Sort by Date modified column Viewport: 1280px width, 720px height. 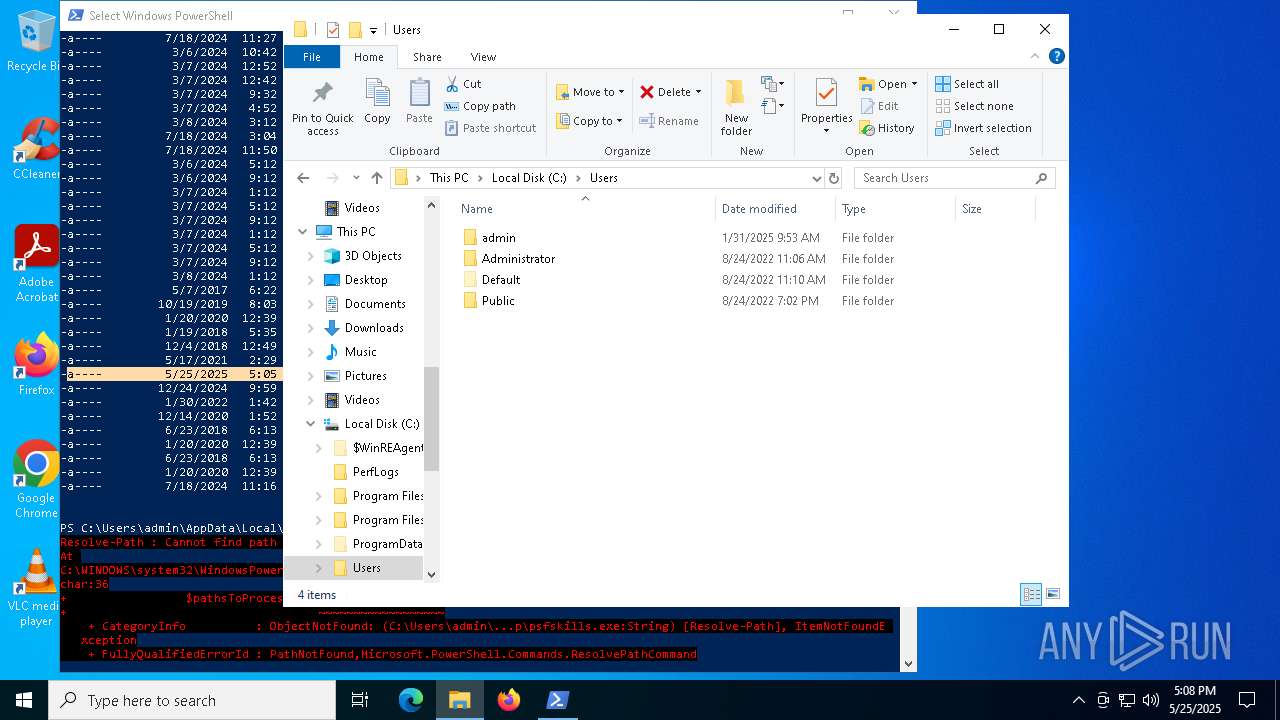click(775, 209)
